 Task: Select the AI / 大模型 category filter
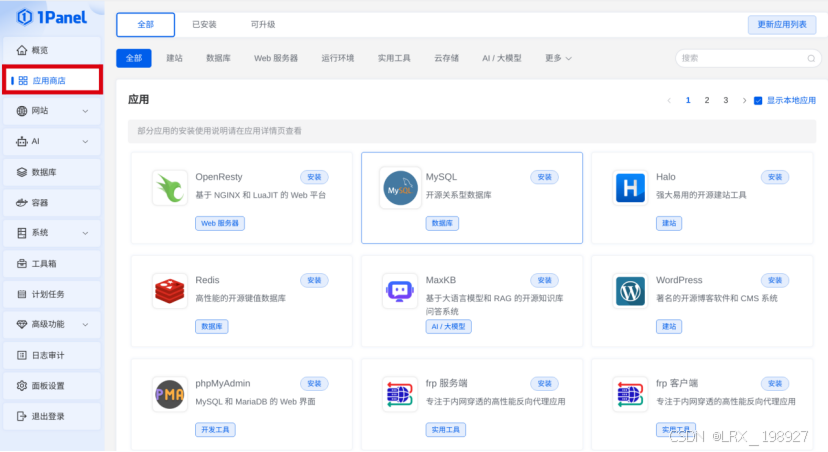[x=502, y=58]
